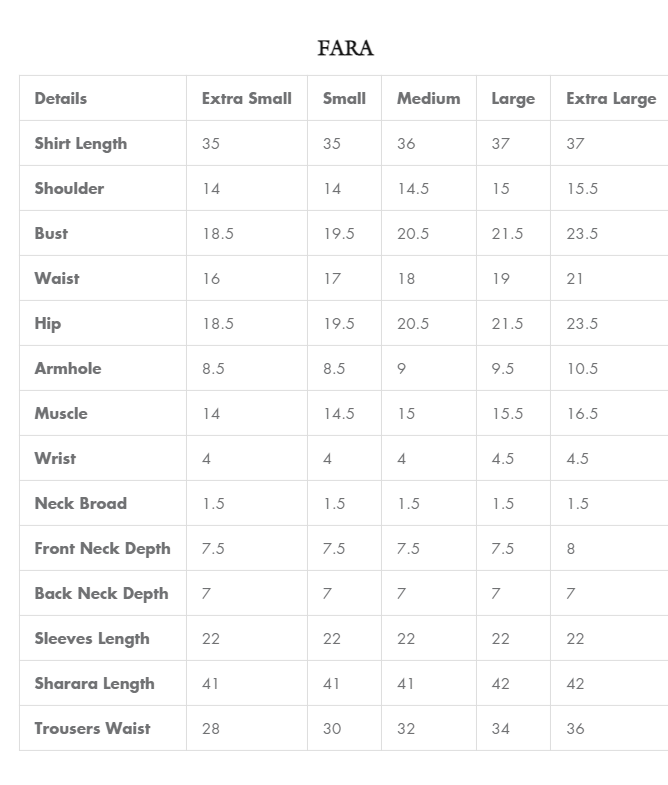Click the Waist value for Extra Large
Image resolution: width=668 pixels, height=785 pixels.
[x=575, y=278]
